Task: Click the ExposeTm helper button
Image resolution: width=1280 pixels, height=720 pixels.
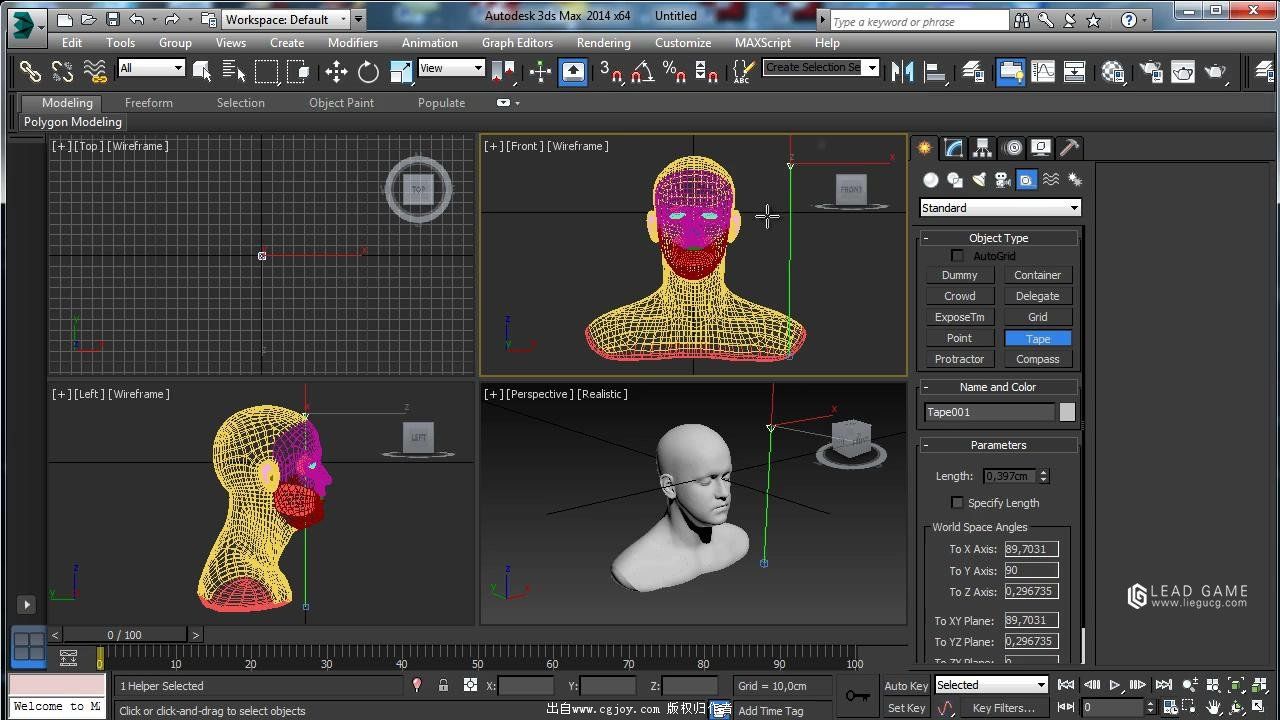Action: pyautogui.click(x=959, y=317)
